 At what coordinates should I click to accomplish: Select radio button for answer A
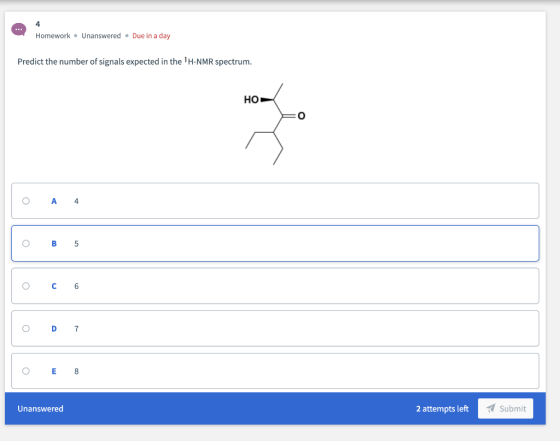click(26, 201)
